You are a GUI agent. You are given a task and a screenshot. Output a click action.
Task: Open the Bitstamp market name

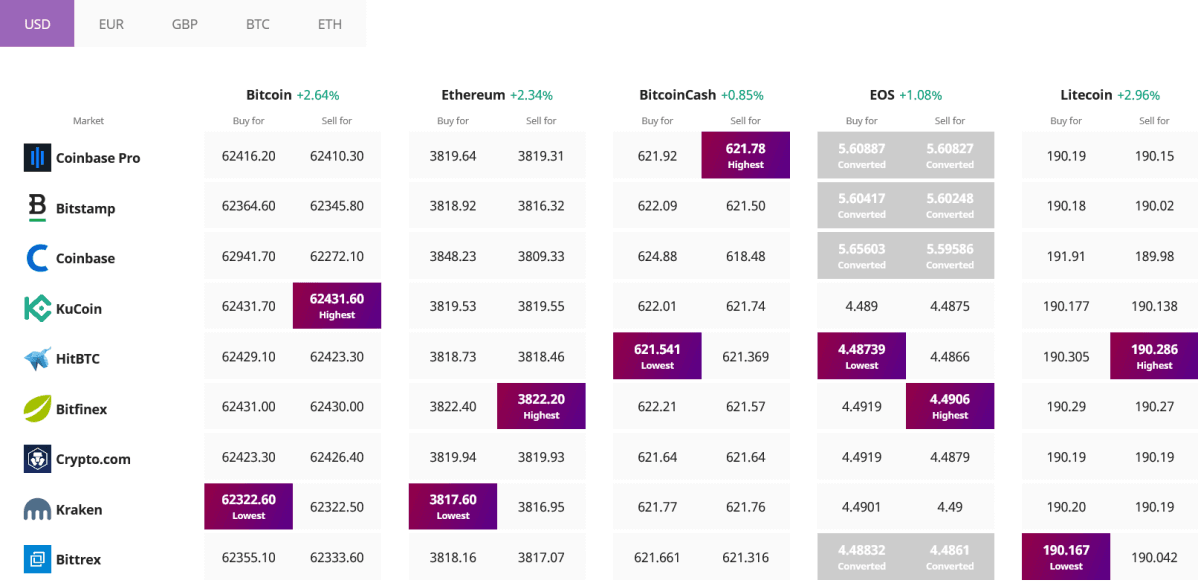coord(86,208)
